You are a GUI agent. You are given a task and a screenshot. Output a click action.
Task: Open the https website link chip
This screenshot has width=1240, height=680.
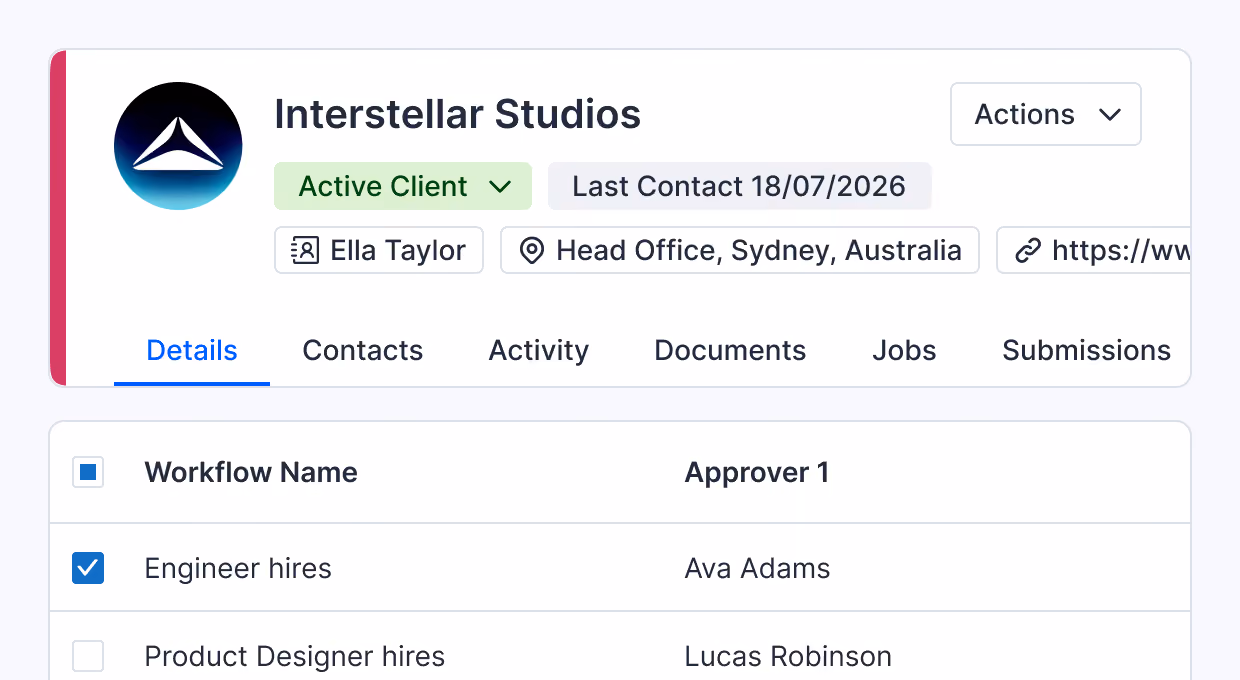pyautogui.click(x=1093, y=250)
